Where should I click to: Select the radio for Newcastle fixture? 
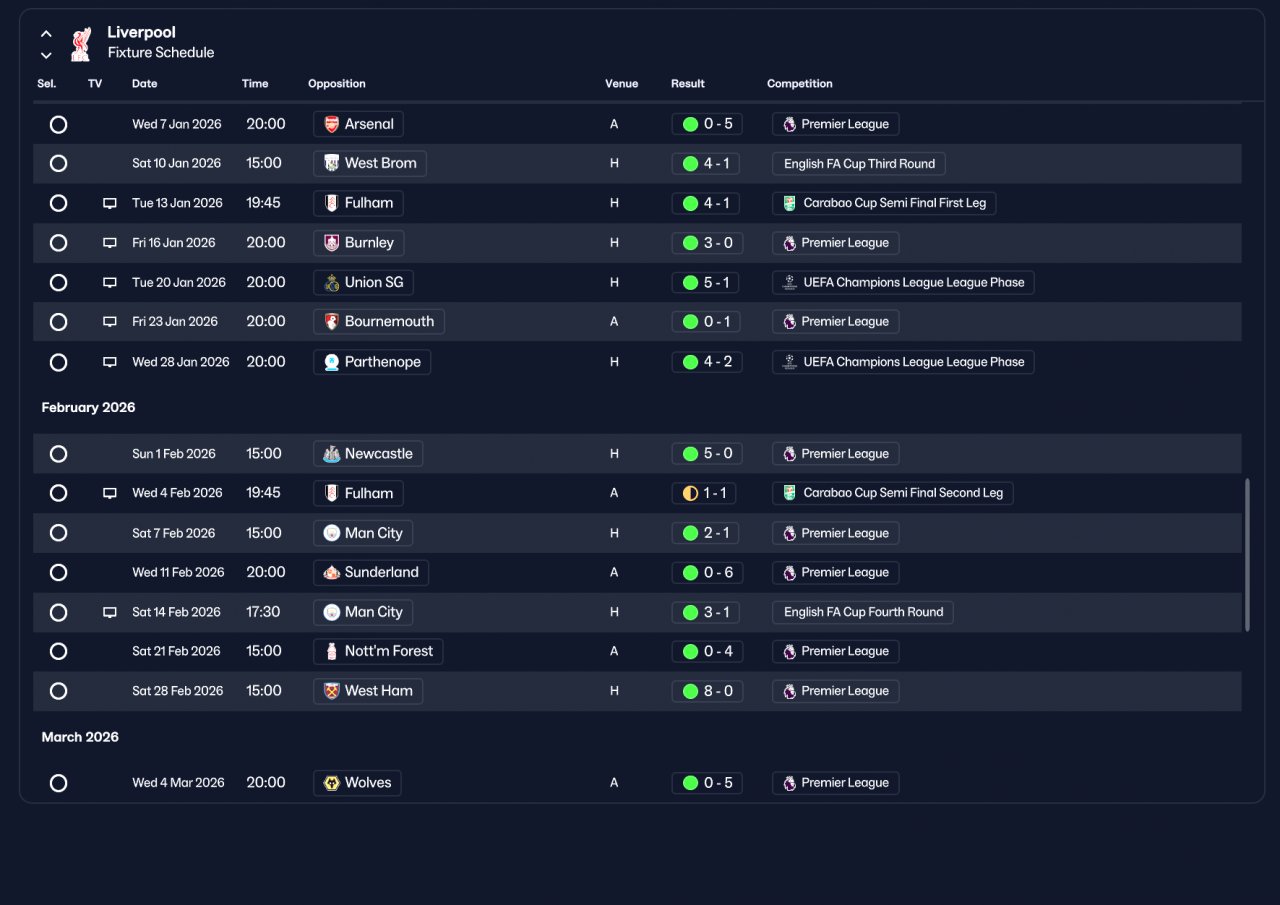(x=58, y=454)
